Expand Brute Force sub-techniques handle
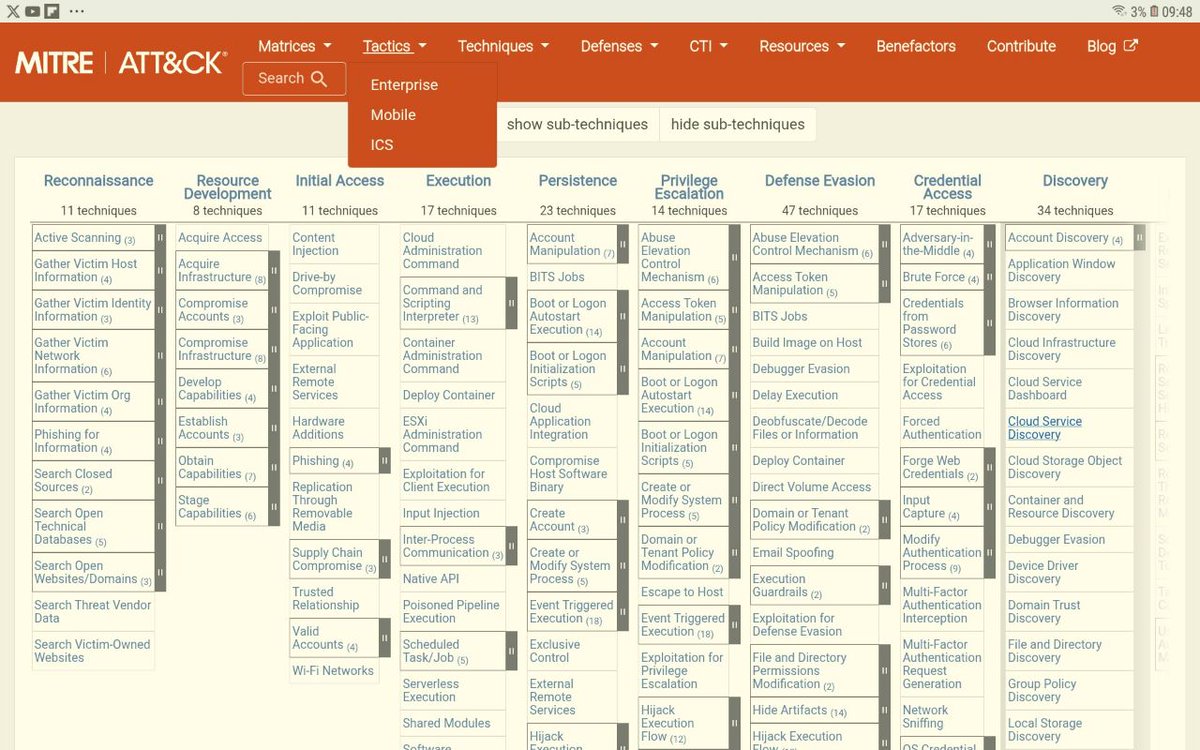The width and height of the screenshot is (1200, 750). 989,277
